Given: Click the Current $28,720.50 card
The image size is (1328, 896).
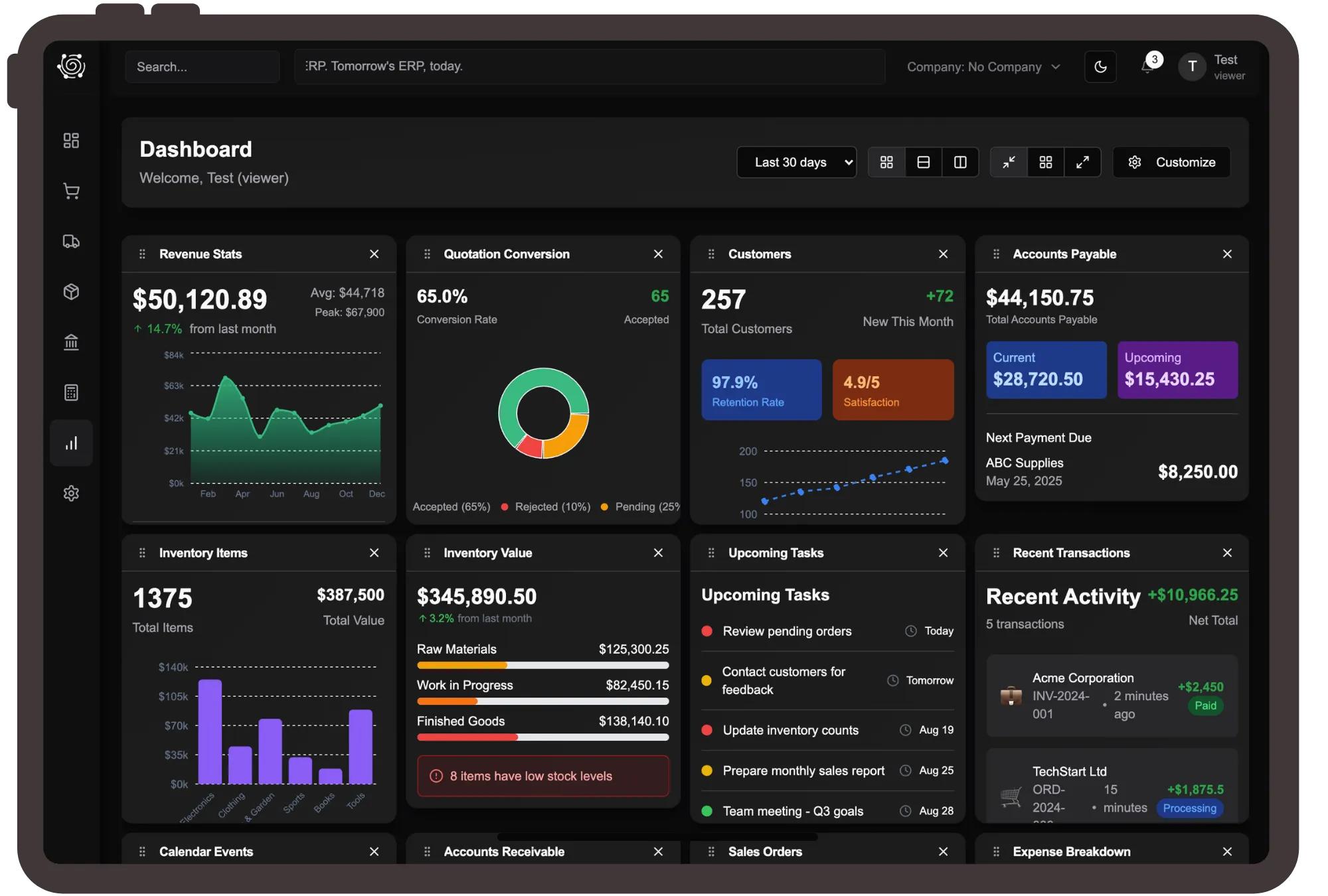Looking at the screenshot, I should tap(1046, 370).
